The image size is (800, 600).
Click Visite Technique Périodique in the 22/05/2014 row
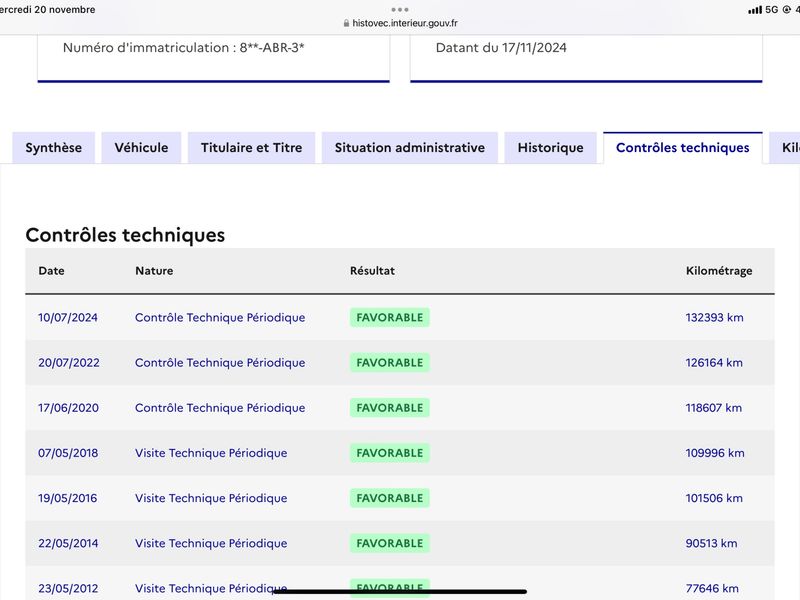pyautogui.click(x=211, y=543)
